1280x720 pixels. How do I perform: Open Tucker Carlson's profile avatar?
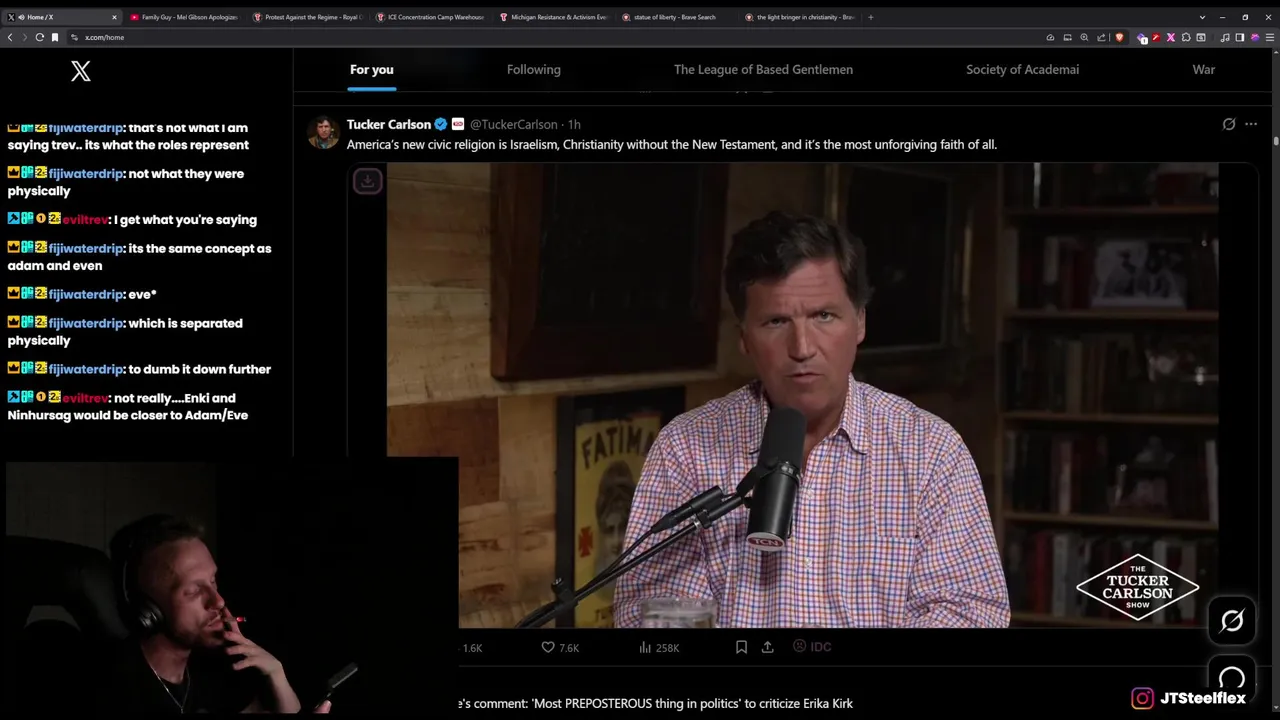click(x=323, y=132)
